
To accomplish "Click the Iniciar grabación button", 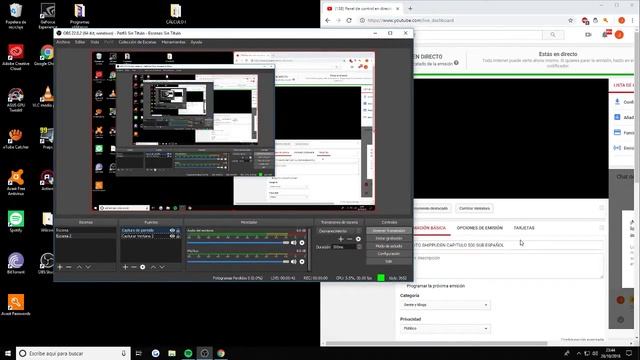I will [x=389, y=238].
